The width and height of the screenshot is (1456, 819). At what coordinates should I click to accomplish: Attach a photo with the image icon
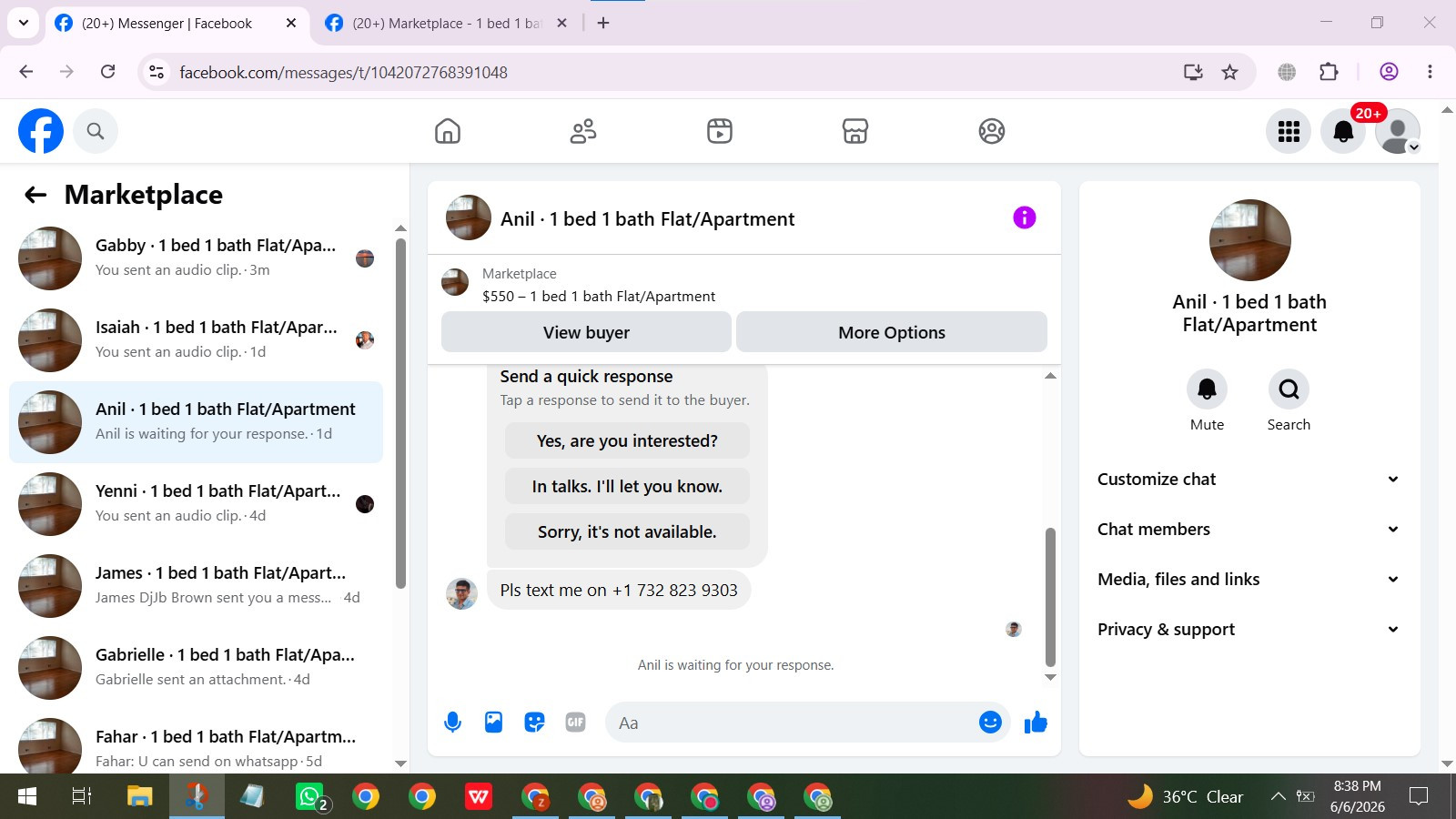click(x=493, y=723)
